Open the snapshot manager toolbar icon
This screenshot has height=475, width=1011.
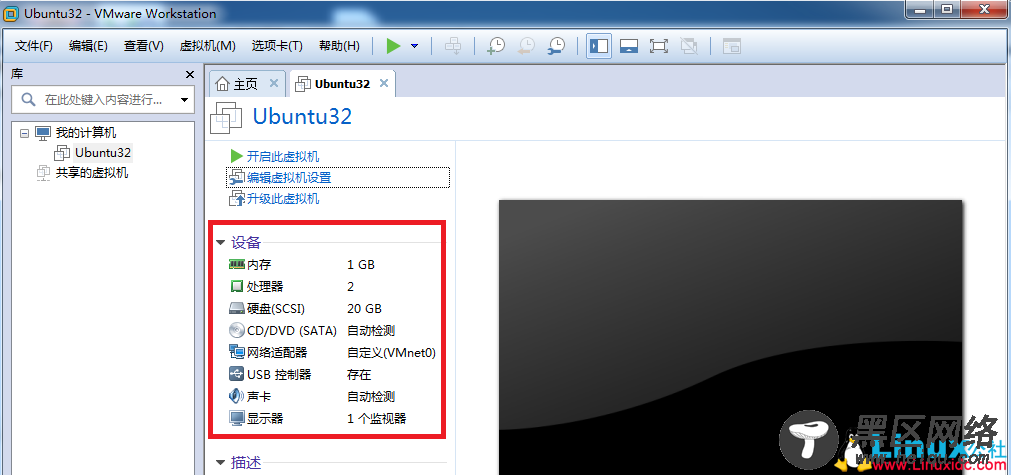pos(556,46)
